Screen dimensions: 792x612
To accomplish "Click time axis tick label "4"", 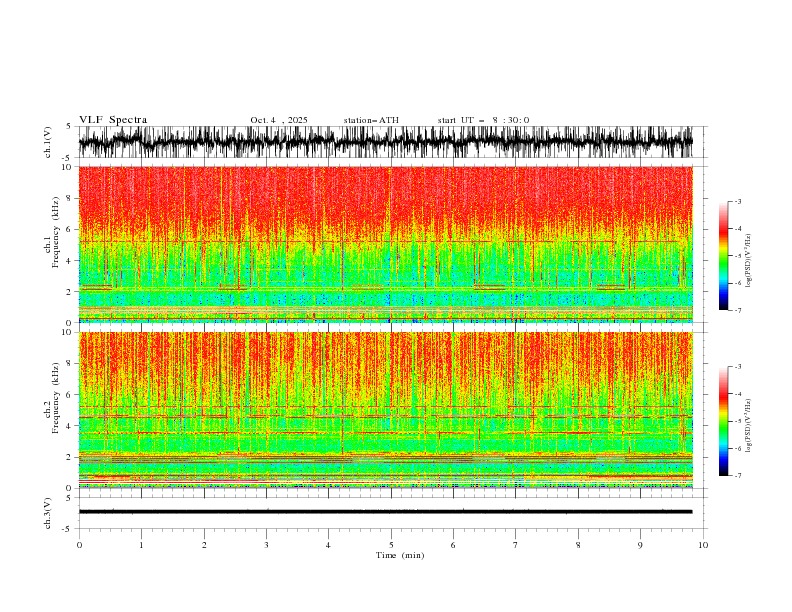I will pos(328,545).
